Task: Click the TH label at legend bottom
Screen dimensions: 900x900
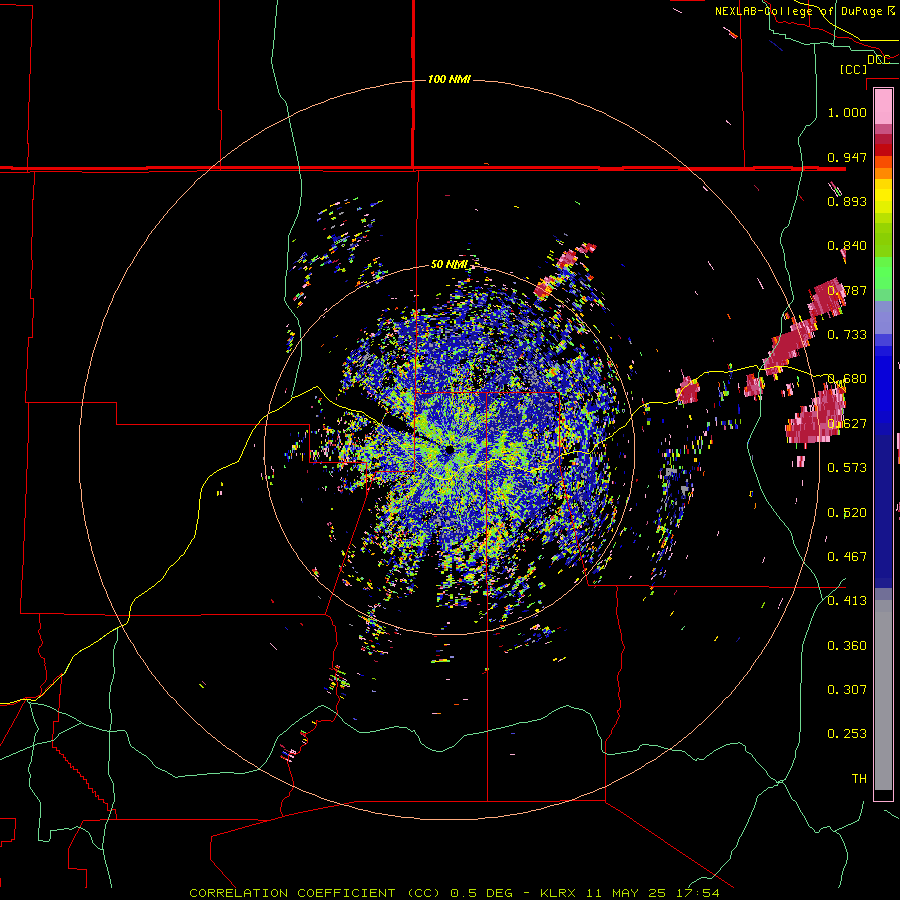Action: (859, 778)
